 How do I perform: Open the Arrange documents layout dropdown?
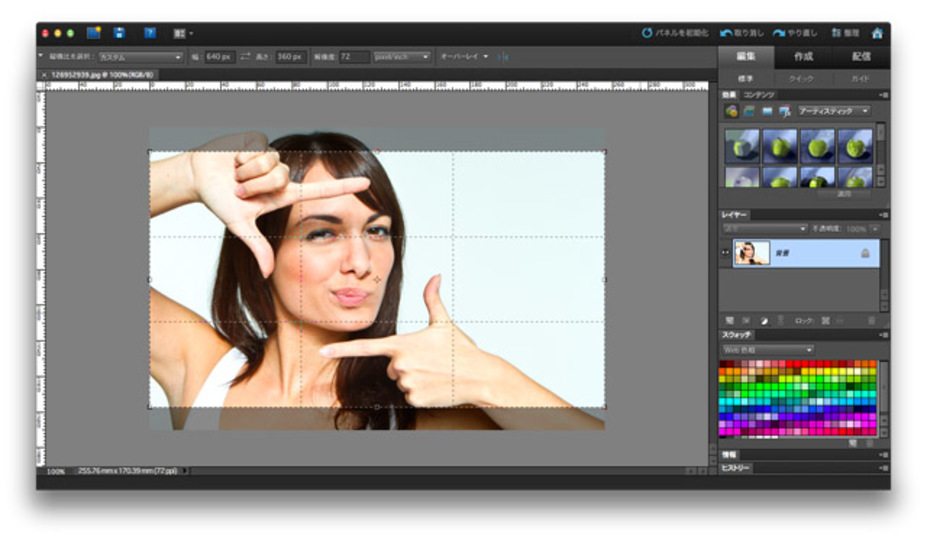[x=183, y=34]
